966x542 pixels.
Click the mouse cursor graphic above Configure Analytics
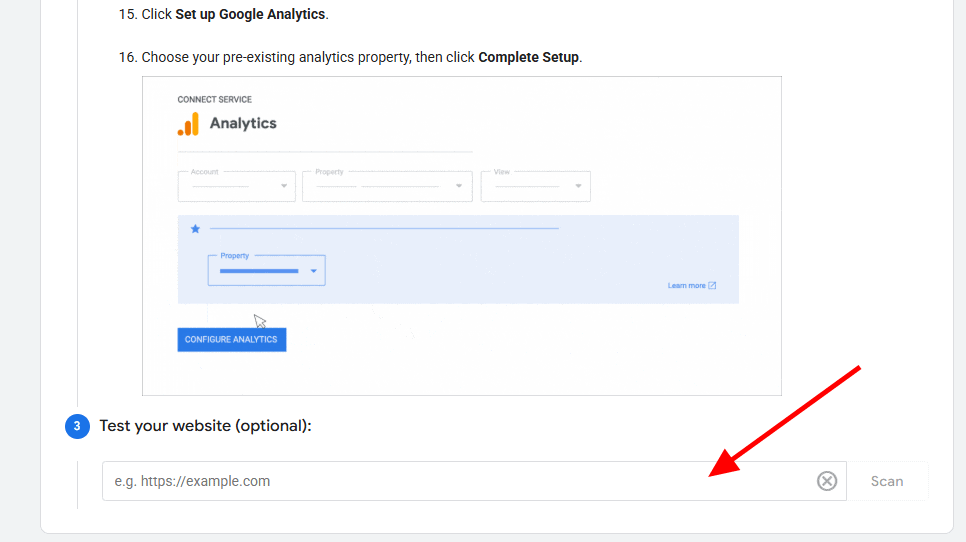tap(260, 321)
